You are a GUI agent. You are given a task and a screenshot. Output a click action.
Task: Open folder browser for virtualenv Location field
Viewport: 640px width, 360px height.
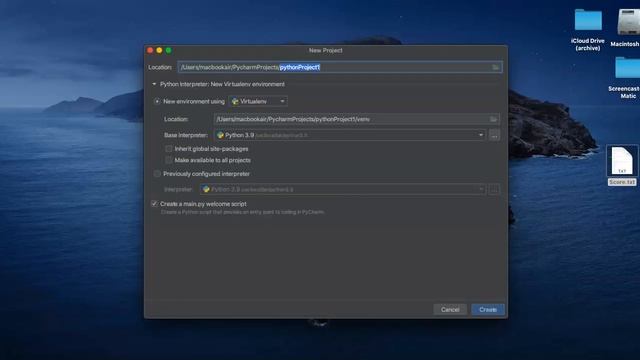(493, 119)
